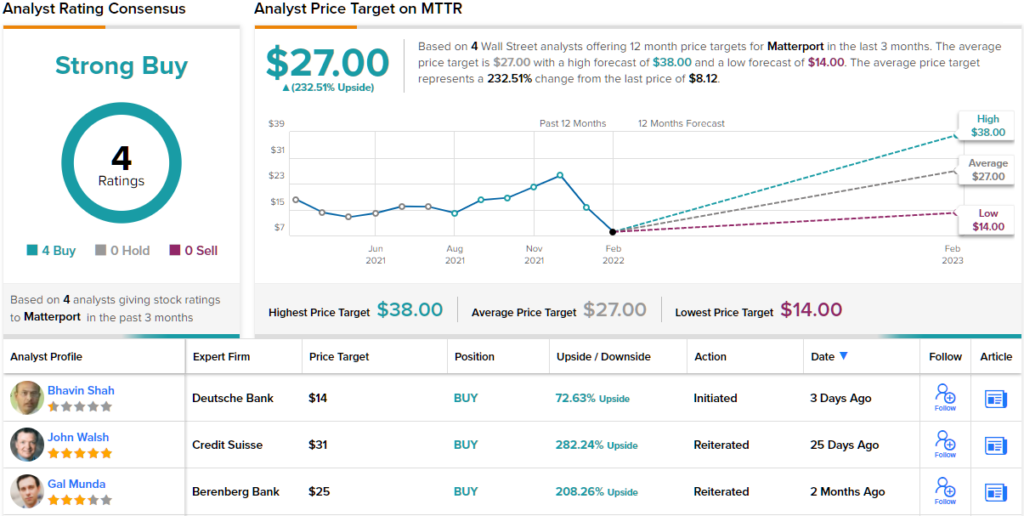This screenshot has width=1024, height=516.
Task: Click the Upside / Downside column header
Action: (x=603, y=357)
